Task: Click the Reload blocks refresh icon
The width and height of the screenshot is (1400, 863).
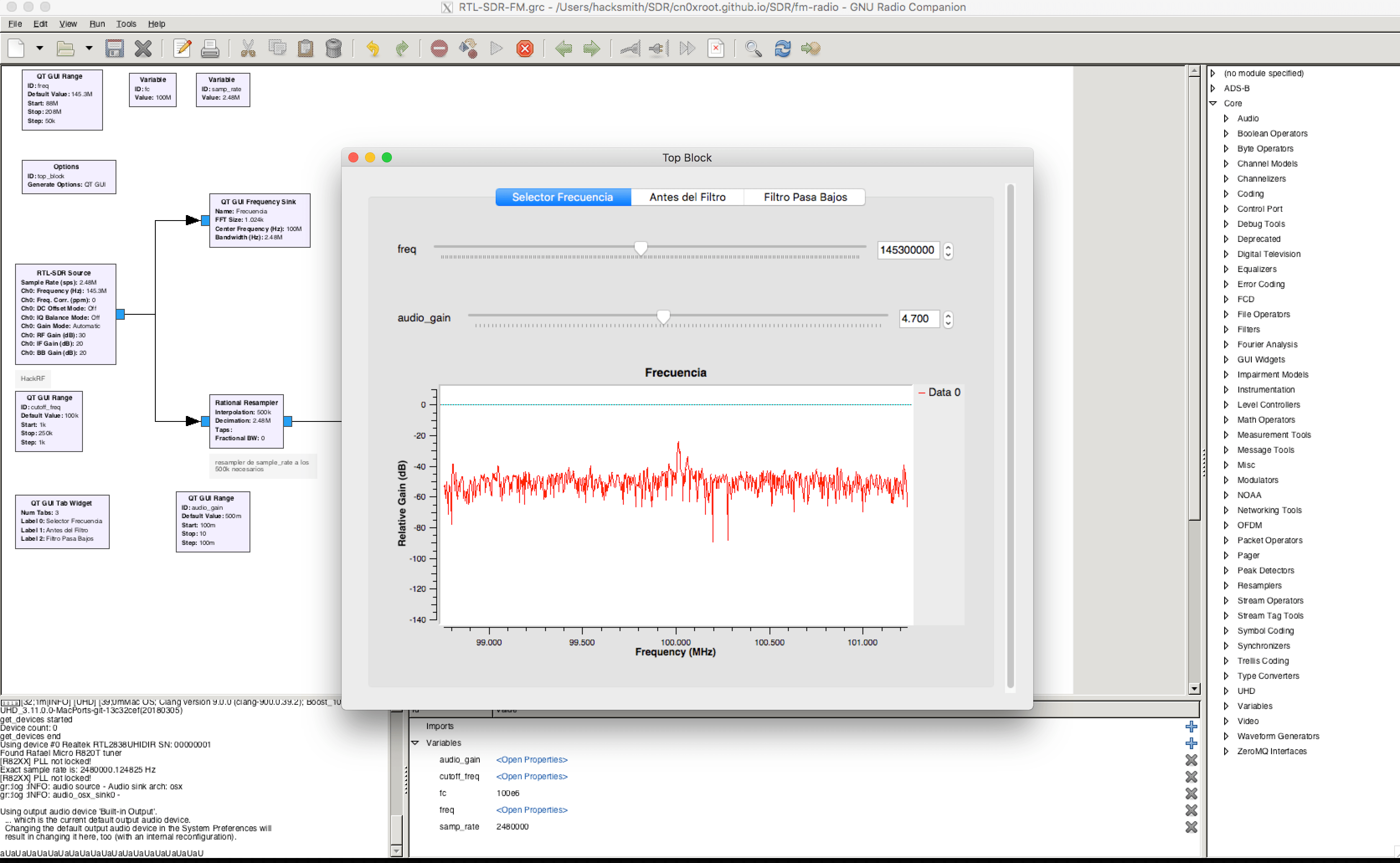Action: 782,49
